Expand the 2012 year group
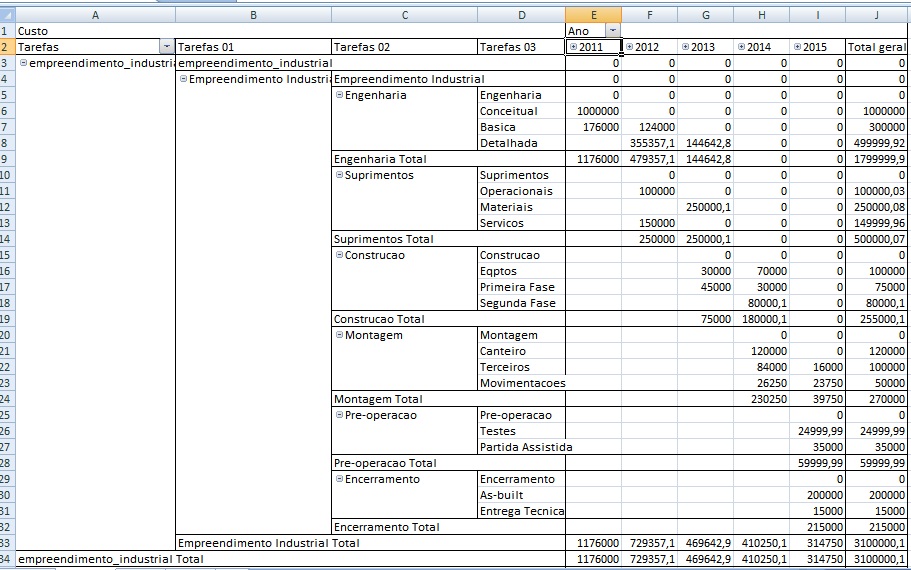This screenshot has width=911, height=570. pyautogui.click(x=629, y=46)
